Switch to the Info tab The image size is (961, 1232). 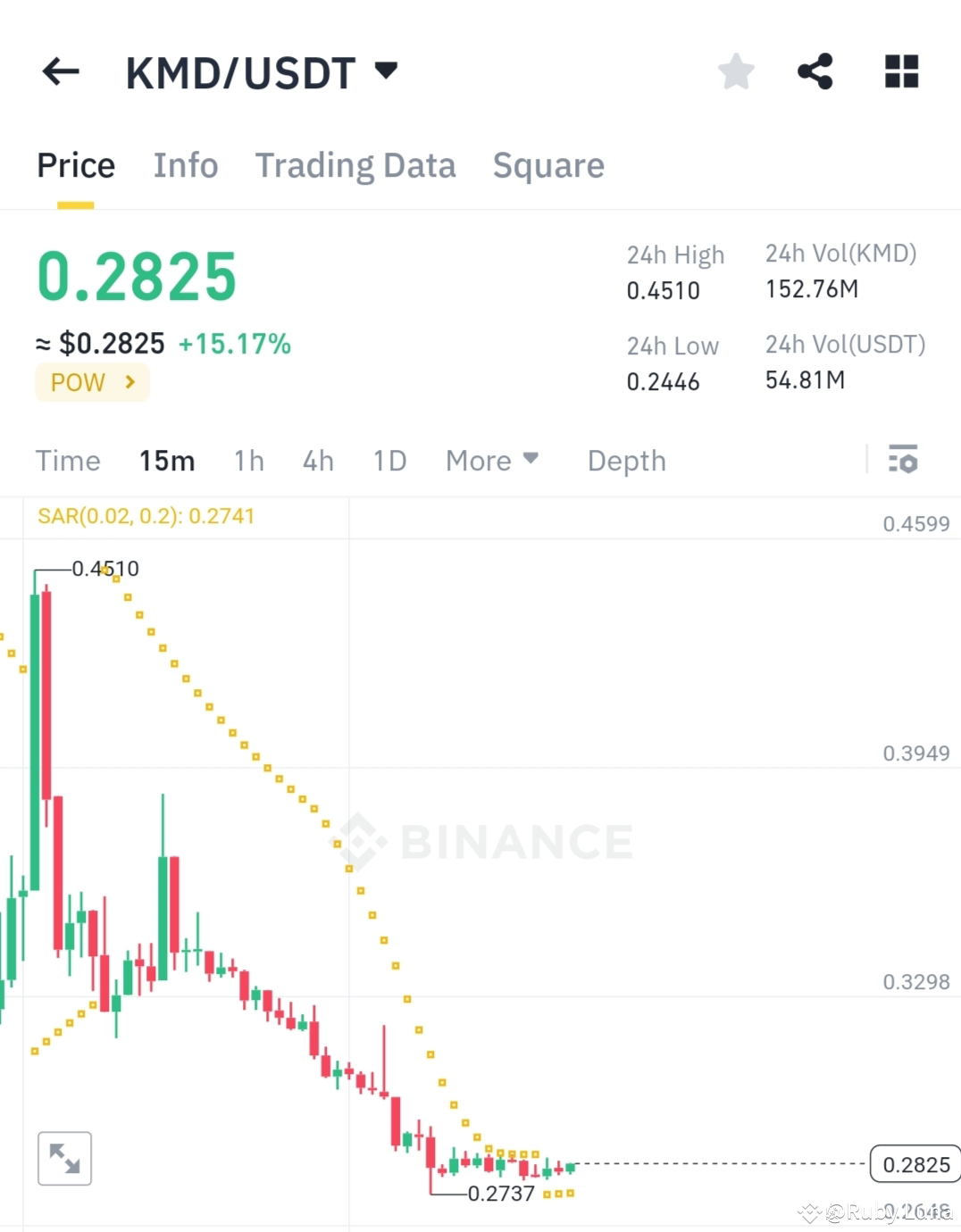pos(186,165)
